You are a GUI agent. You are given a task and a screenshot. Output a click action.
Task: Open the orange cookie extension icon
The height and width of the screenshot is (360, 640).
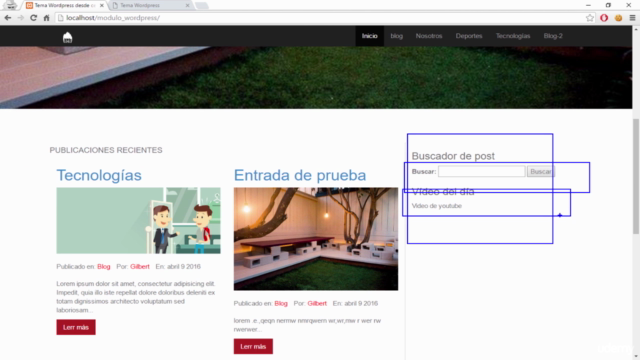[x=618, y=18]
